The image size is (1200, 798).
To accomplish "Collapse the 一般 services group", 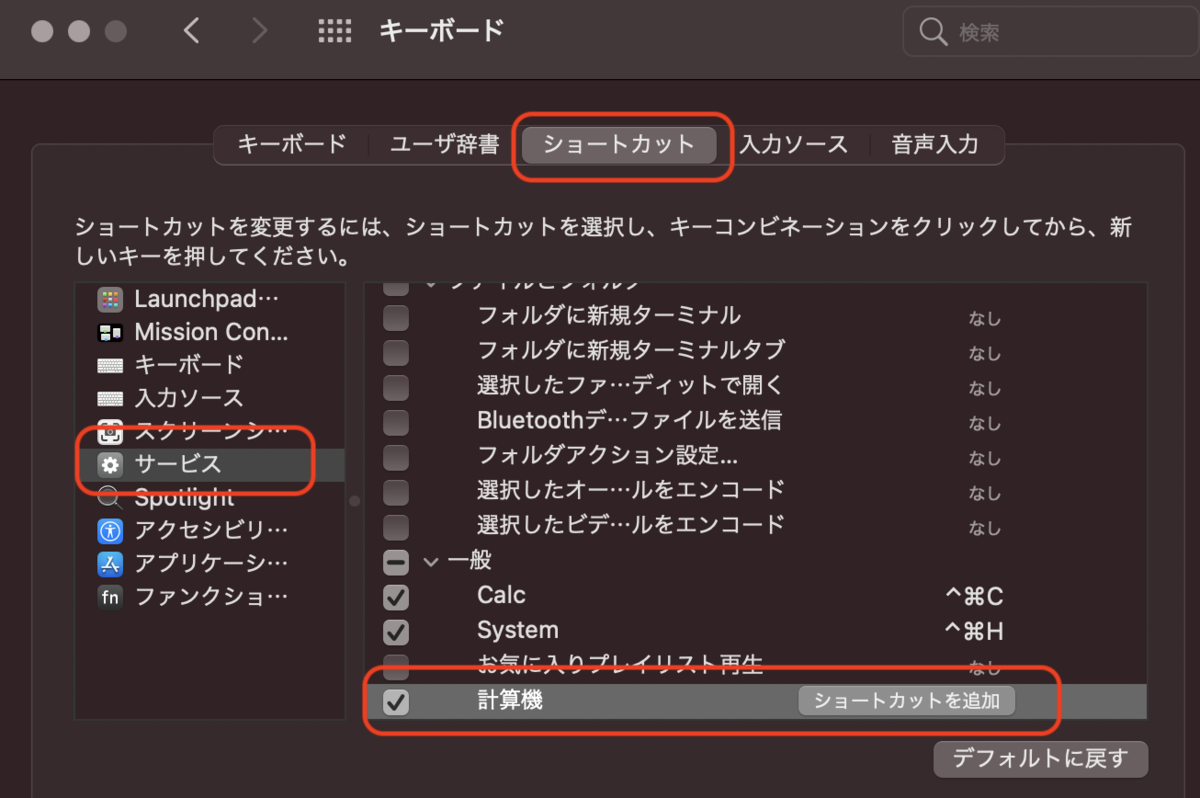I will (x=430, y=561).
